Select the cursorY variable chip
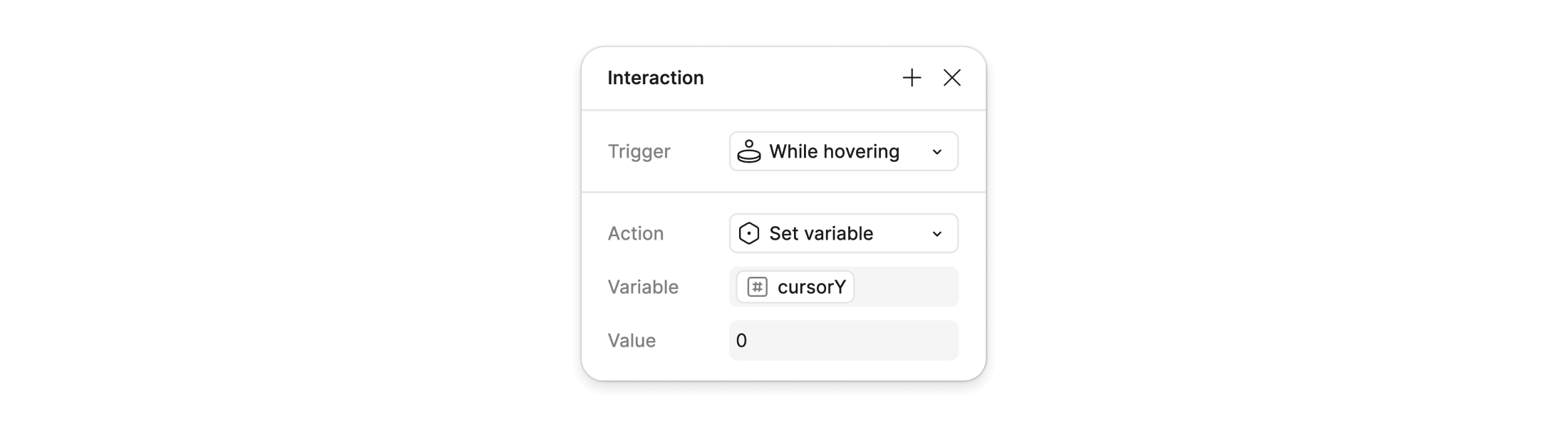The width and height of the screenshot is (1568, 428). [793, 287]
